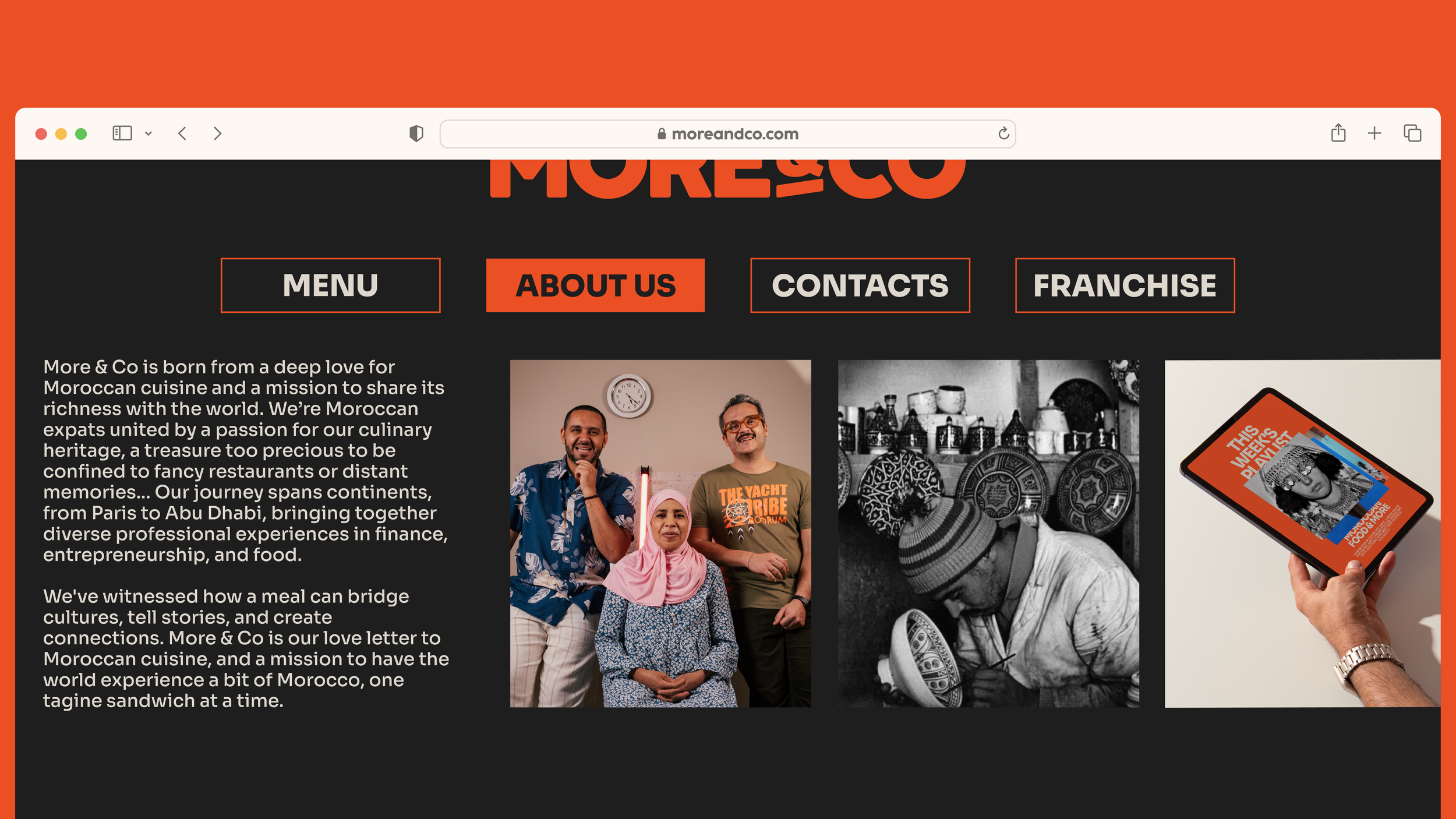Click the More&Co orange logo
The height and width of the screenshot is (819, 1456).
click(x=727, y=179)
